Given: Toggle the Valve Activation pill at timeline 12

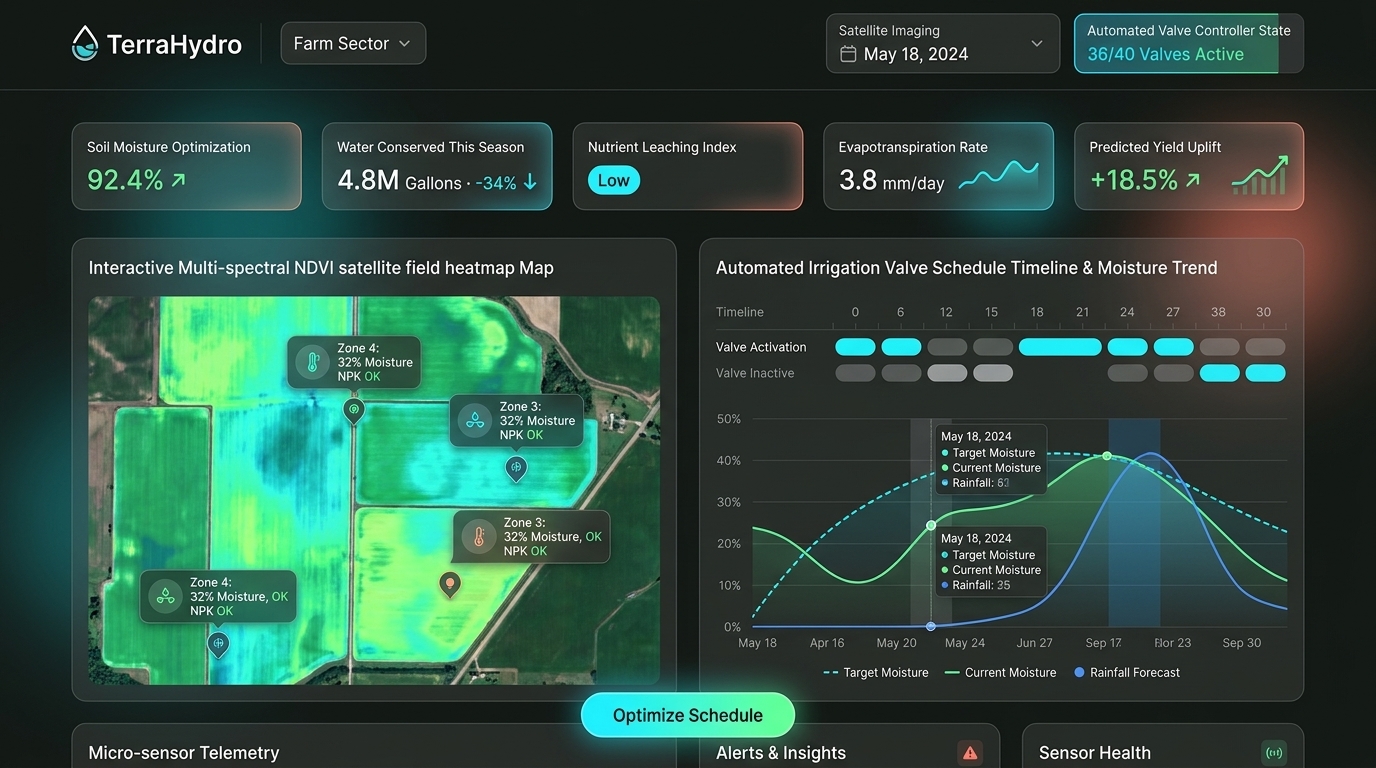Looking at the screenshot, I should (x=947, y=347).
